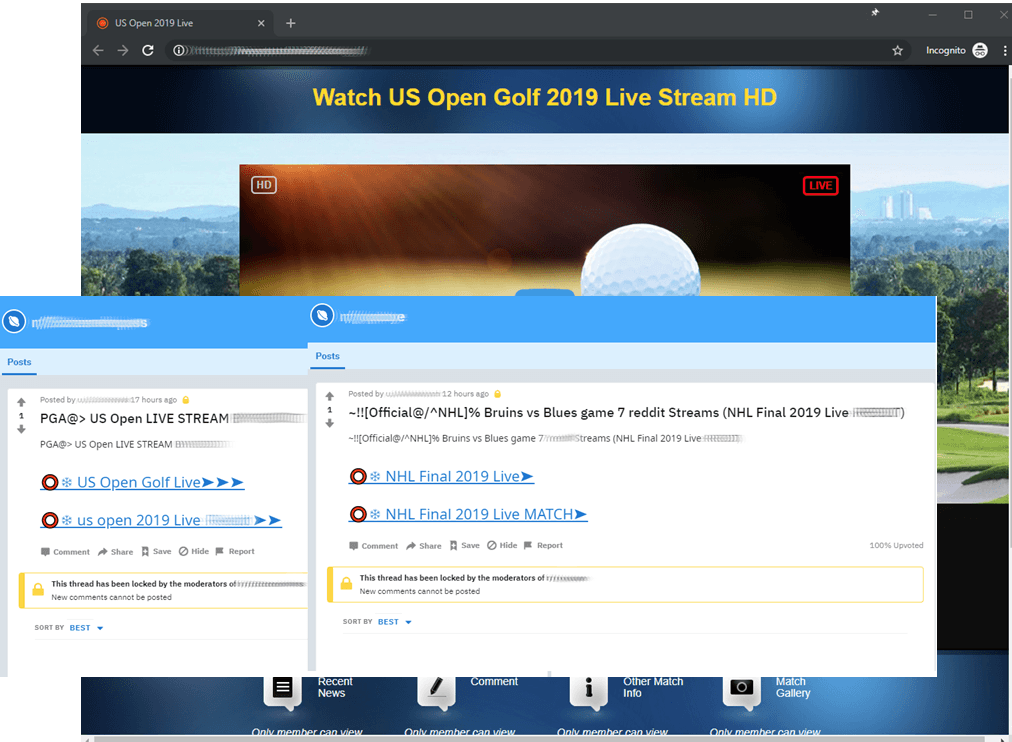Downvote the Bruins vs Blues game 7 post
Image resolution: width=1012 pixels, height=742 pixels.
330,423
